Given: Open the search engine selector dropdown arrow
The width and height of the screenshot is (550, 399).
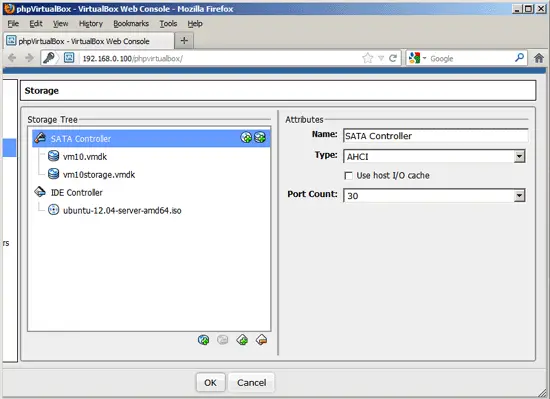Looking at the screenshot, I should tap(424, 58).
